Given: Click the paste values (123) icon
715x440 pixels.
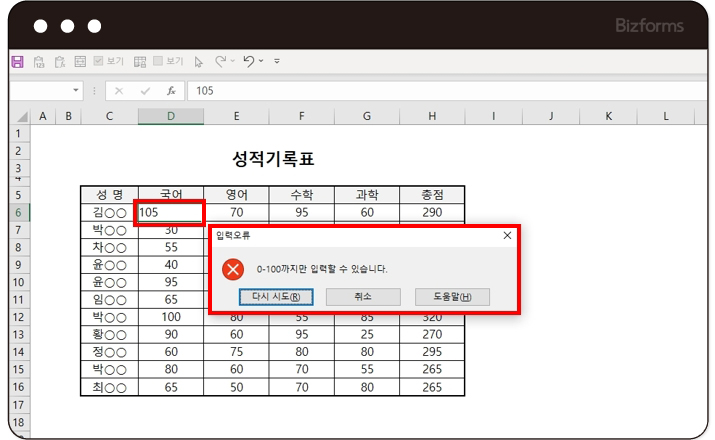Looking at the screenshot, I should [x=38, y=61].
